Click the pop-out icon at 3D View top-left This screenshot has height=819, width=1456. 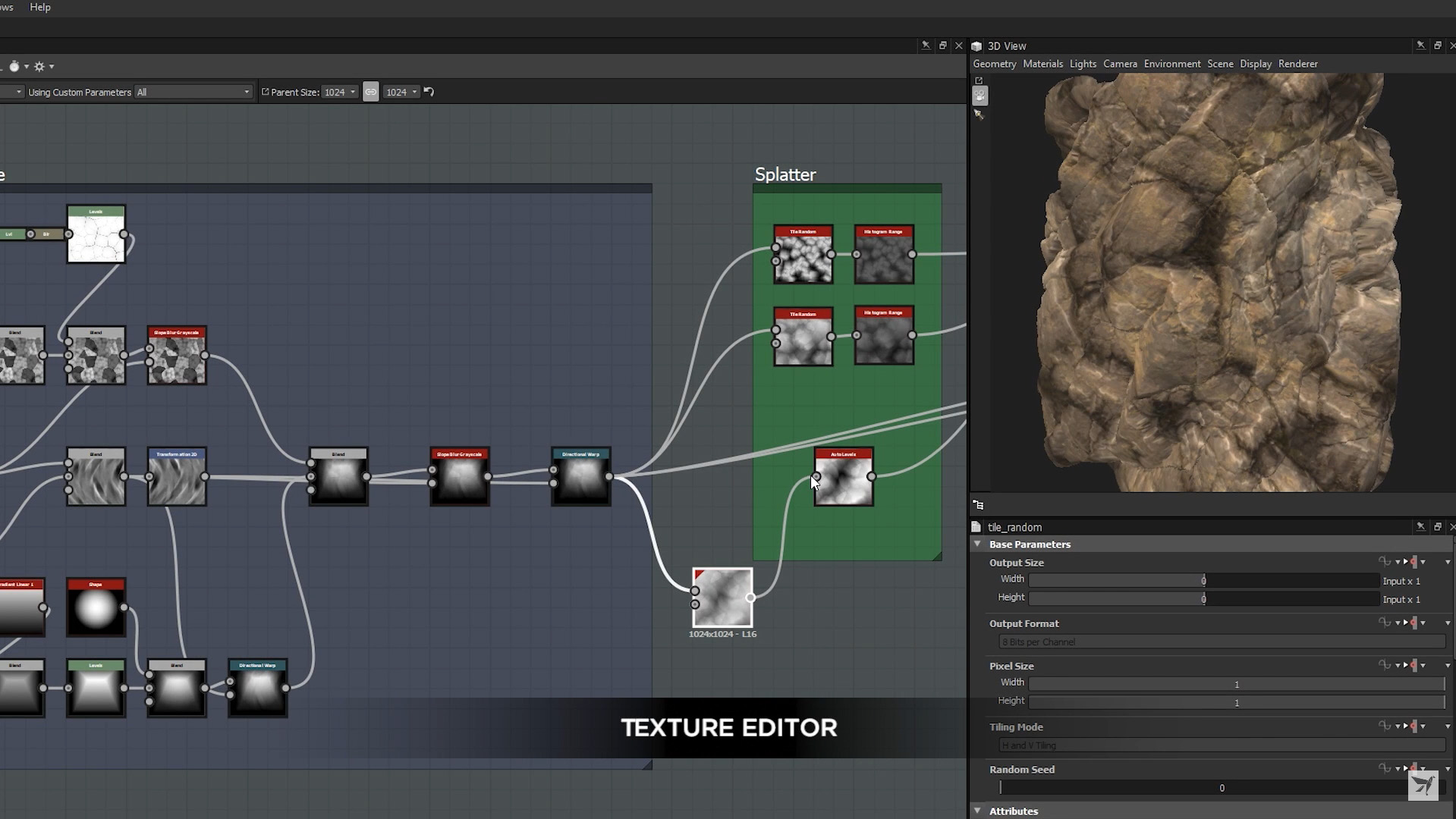click(x=979, y=80)
